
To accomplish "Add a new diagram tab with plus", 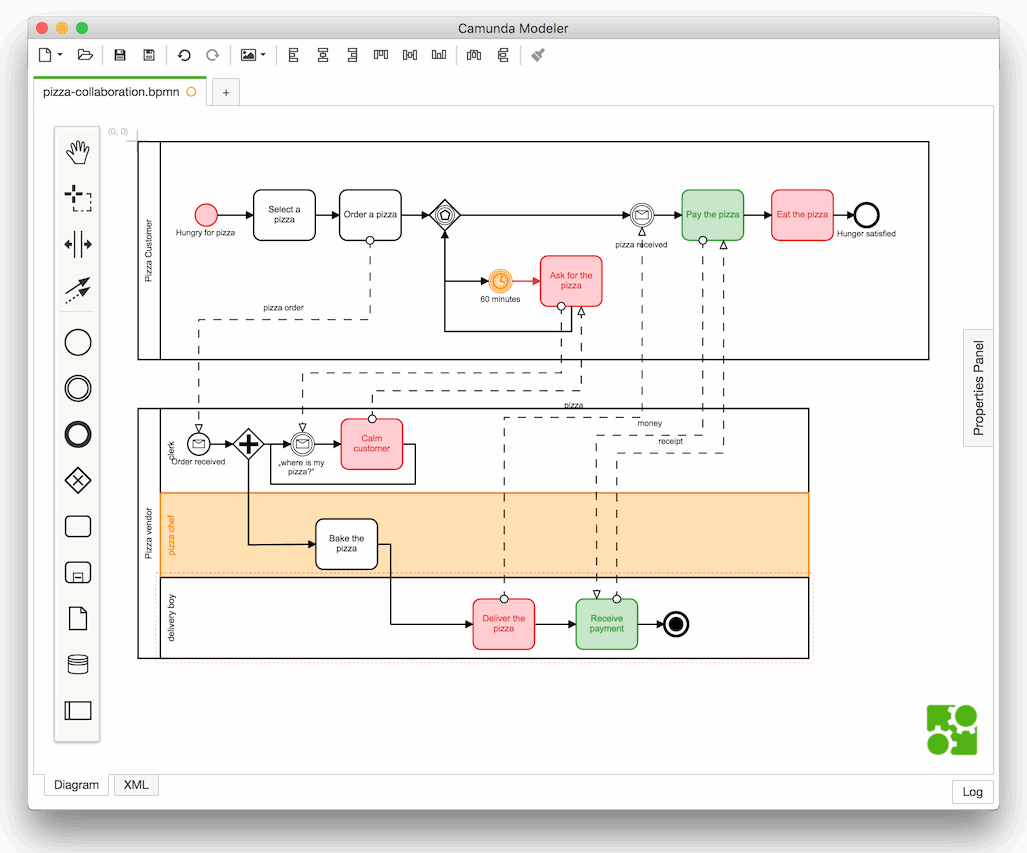I will 226,93.
